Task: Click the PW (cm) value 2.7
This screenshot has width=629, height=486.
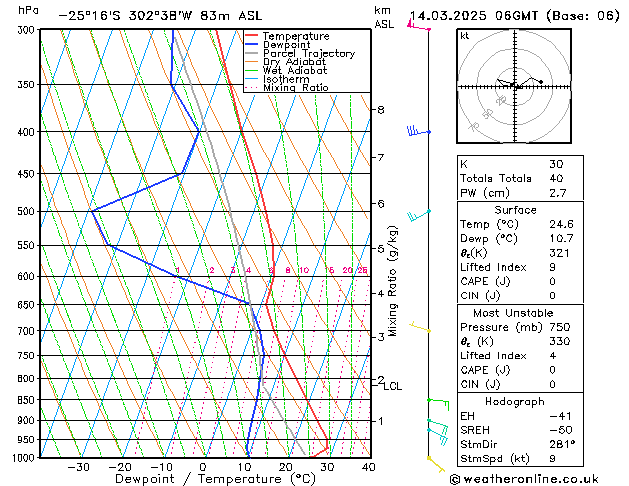Action: pos(558,193)
